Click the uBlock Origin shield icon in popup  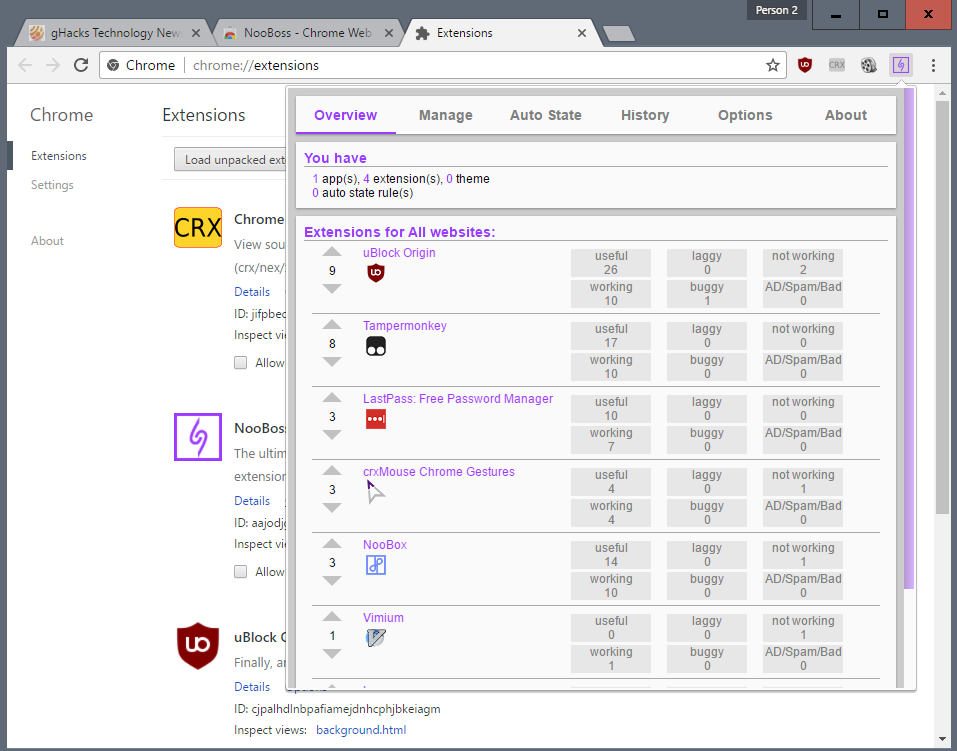click(x=376, y=273)
